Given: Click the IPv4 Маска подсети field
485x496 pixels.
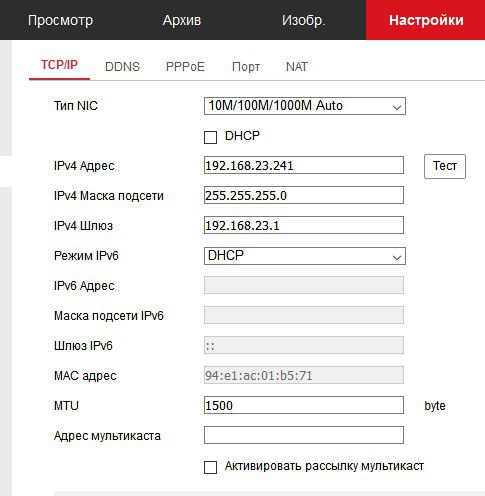Looking at the screenshot, I should [x=304, y=195].
